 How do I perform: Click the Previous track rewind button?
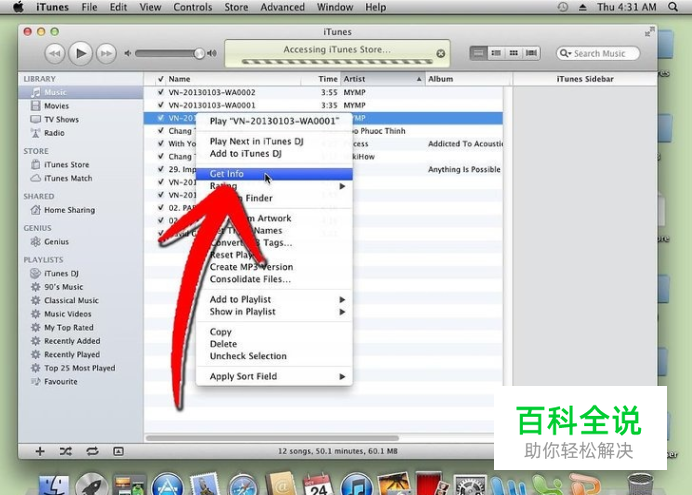[x=55, y=53]
